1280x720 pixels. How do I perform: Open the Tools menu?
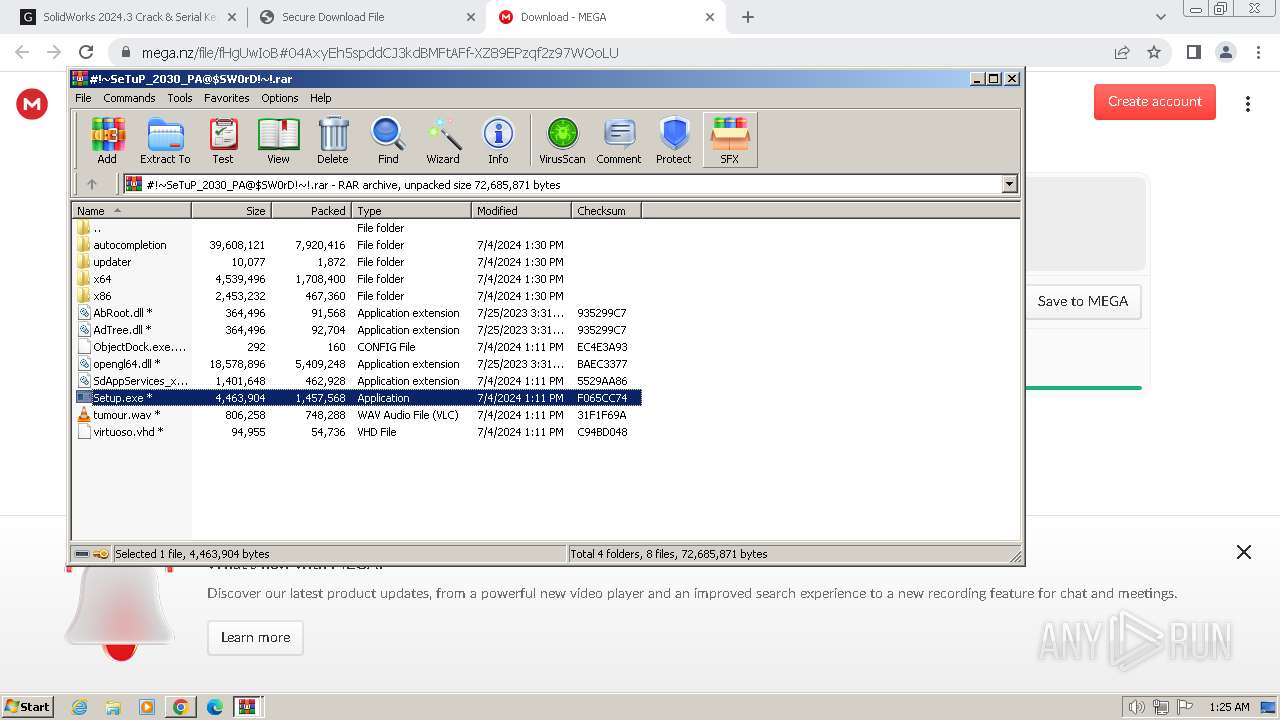(180, 98)
